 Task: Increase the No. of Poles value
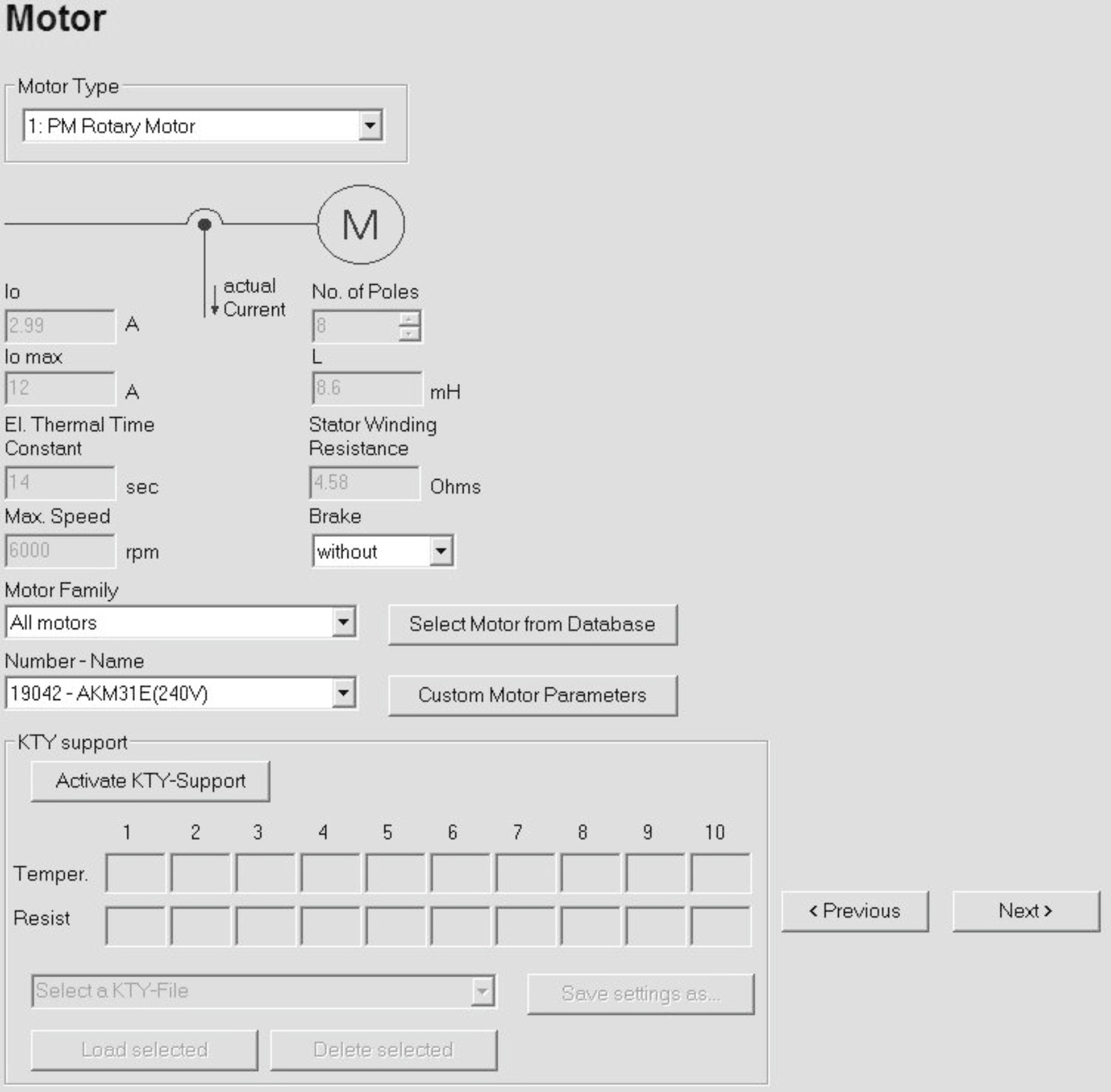[409, 319]
